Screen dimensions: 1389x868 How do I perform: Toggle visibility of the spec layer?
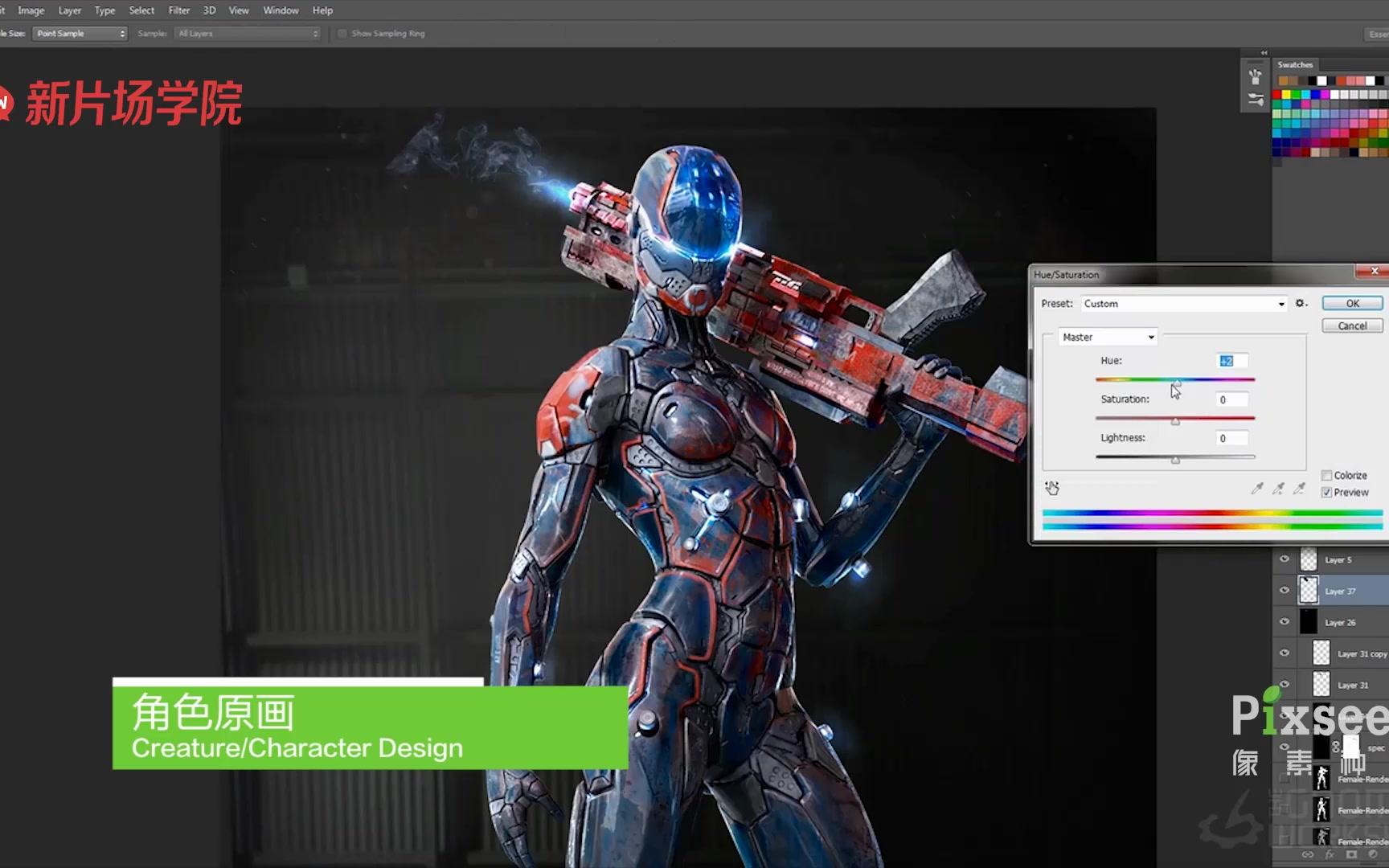[x=1285, y=747]
